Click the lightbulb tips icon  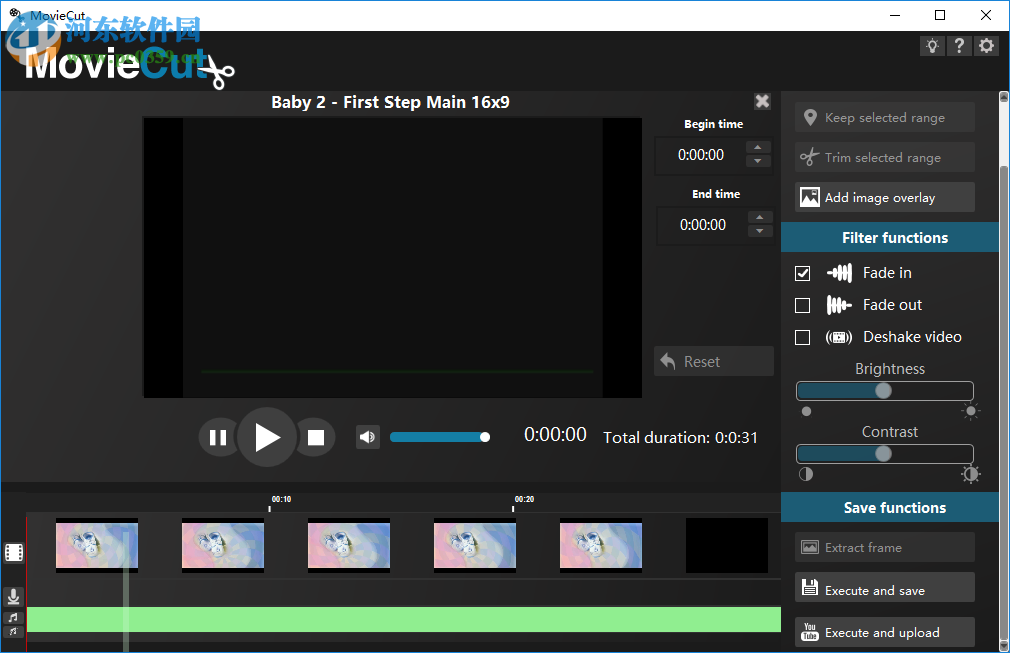pos(932,46)
